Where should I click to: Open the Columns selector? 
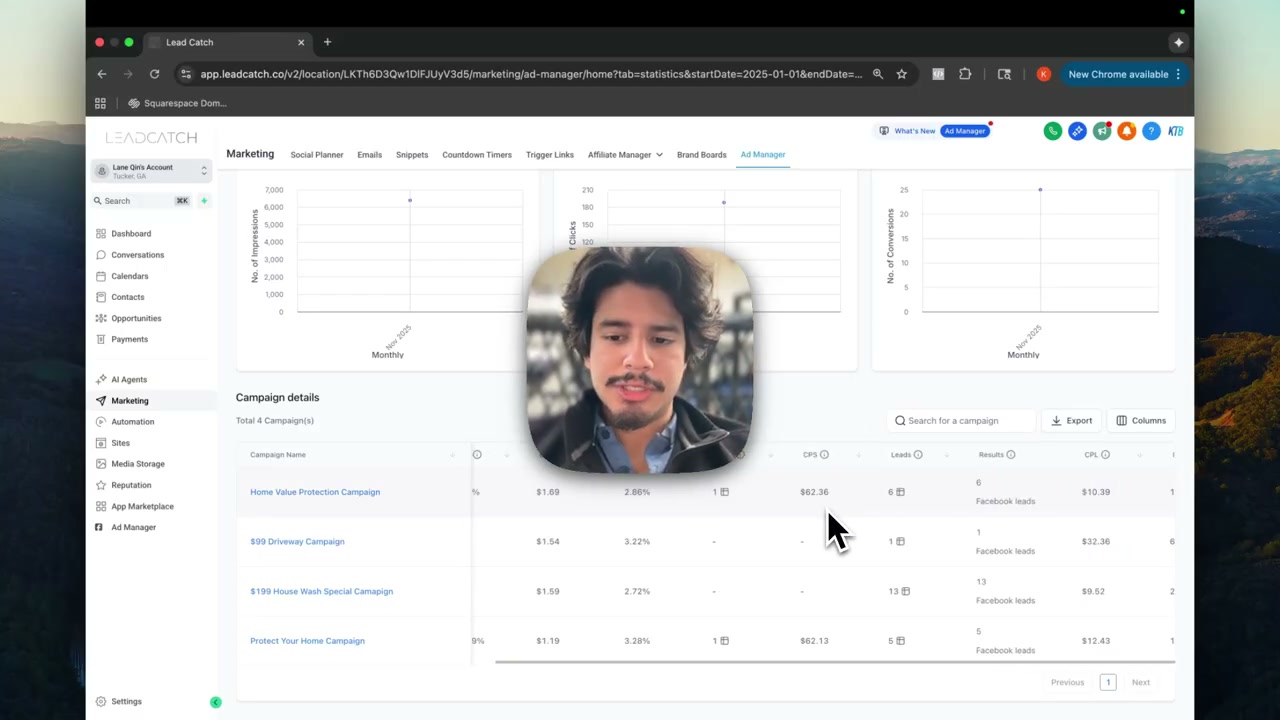tap(1141, 421)
